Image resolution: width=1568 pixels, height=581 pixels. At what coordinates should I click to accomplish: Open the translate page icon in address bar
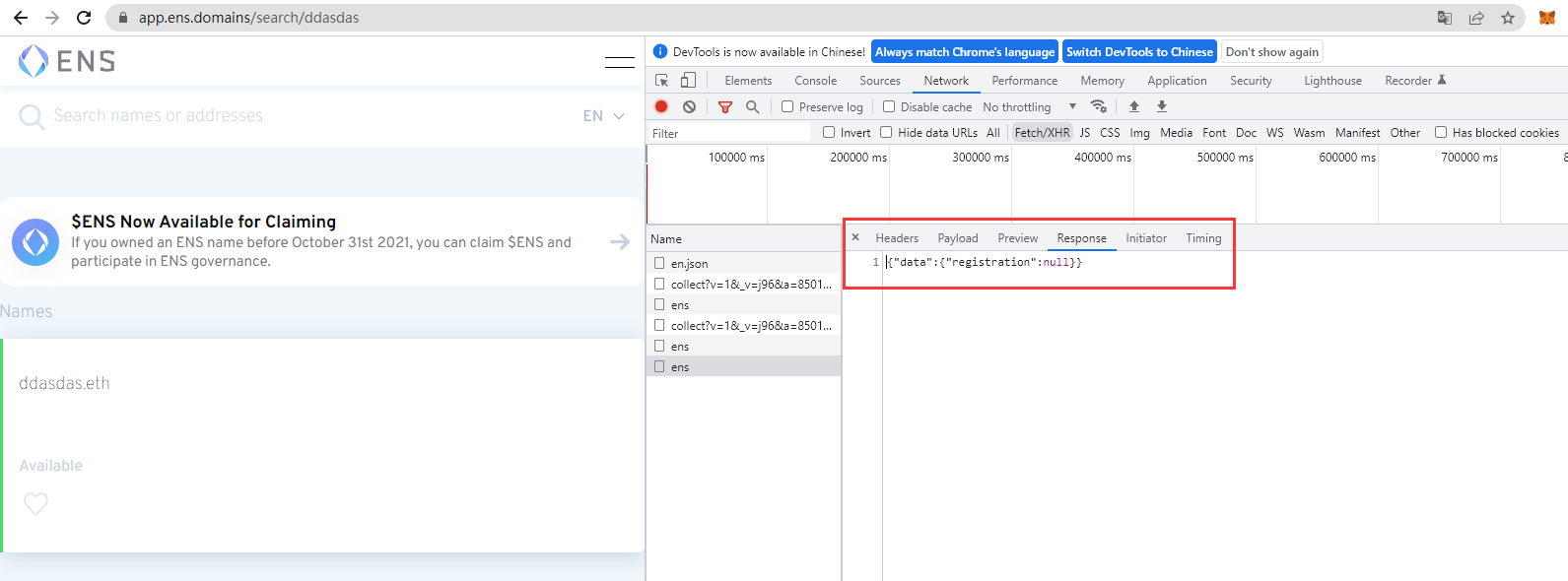click(x=1445, y=18)
